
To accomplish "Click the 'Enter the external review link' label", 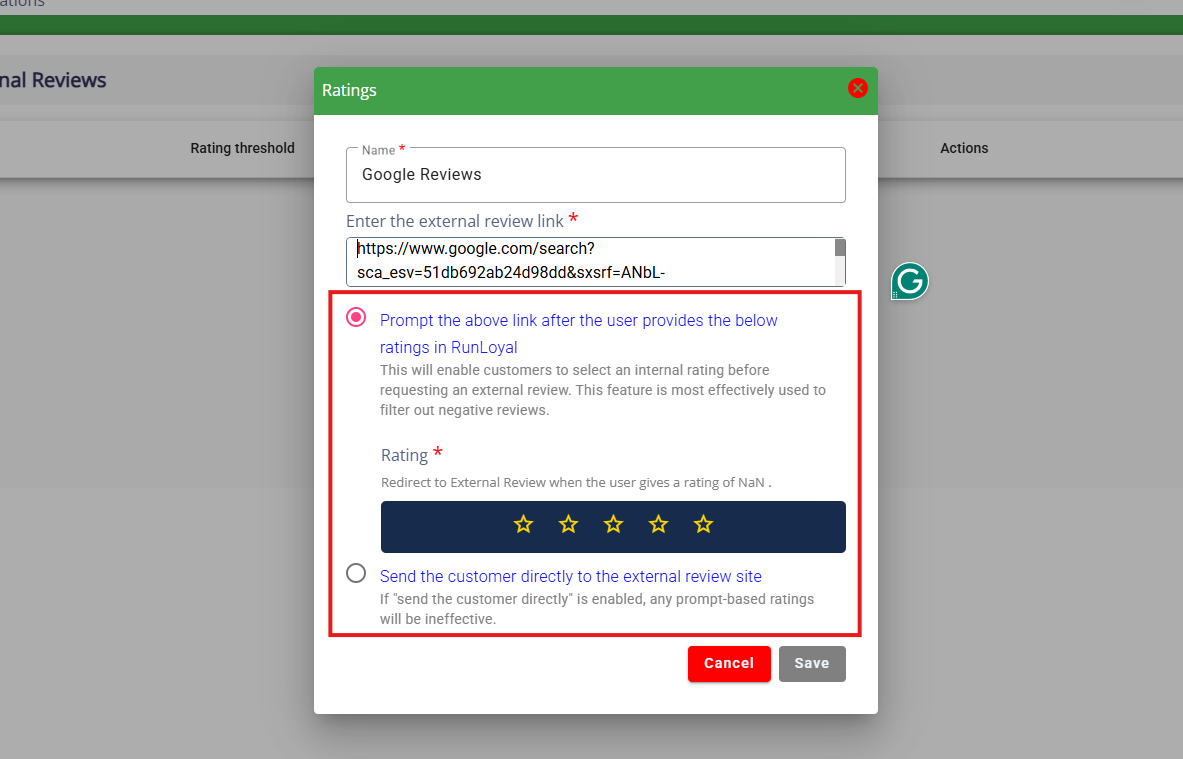I will click(x=455, y=221).
